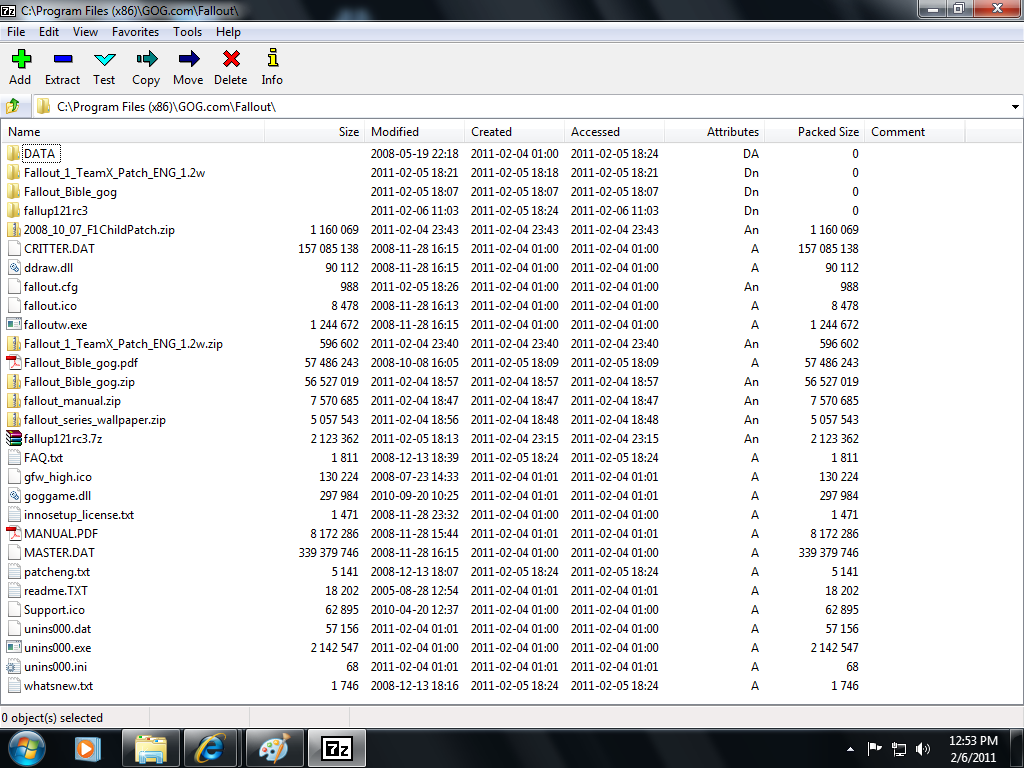Viewport: 1024px width, 768px height.
Task: Select the fallout.cfg file name
Action: (x=51, y=287)
